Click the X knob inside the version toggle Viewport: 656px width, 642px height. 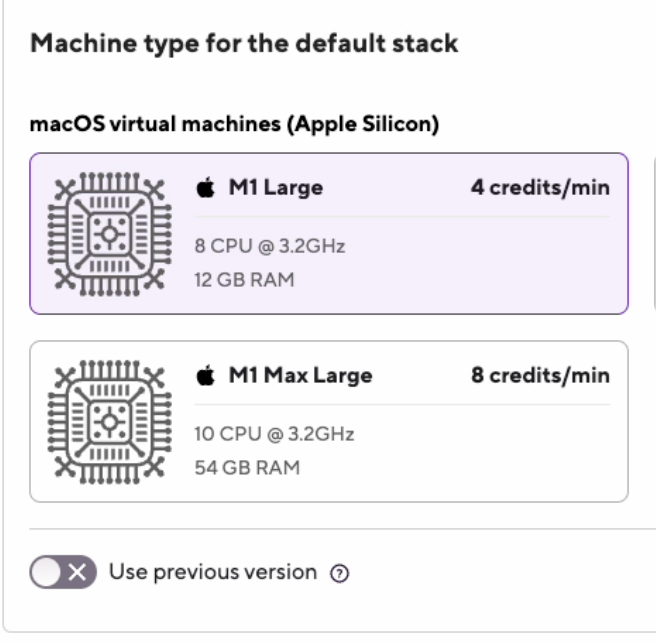pyautogui.click(x=79, y=573)
